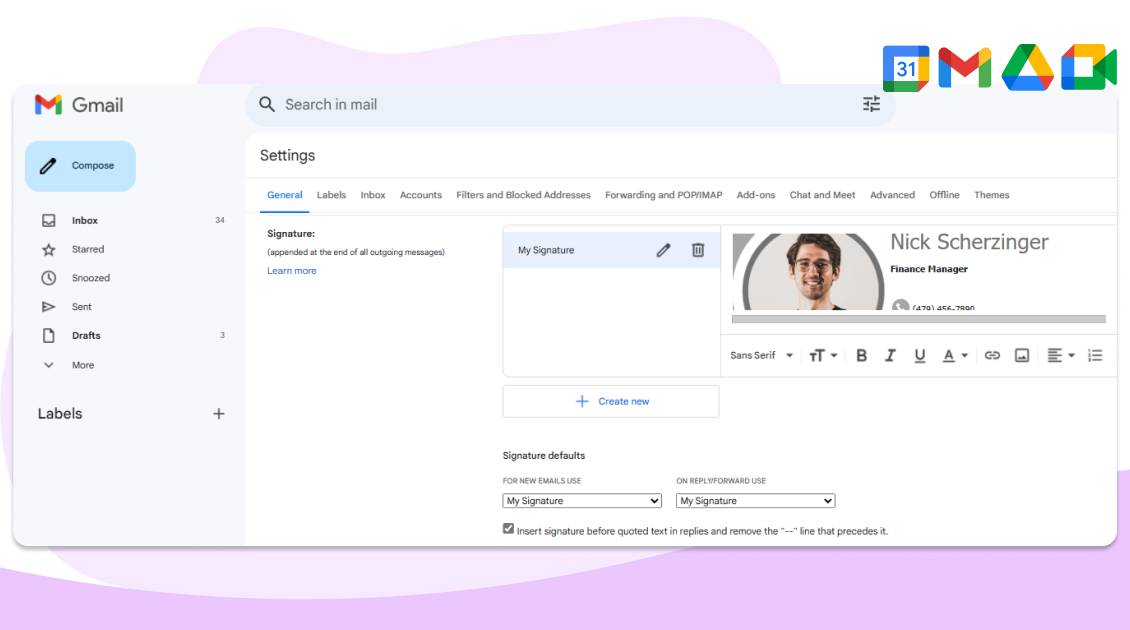Switch to the Advanced tab

pyautogui.click(x=892, y=195)
